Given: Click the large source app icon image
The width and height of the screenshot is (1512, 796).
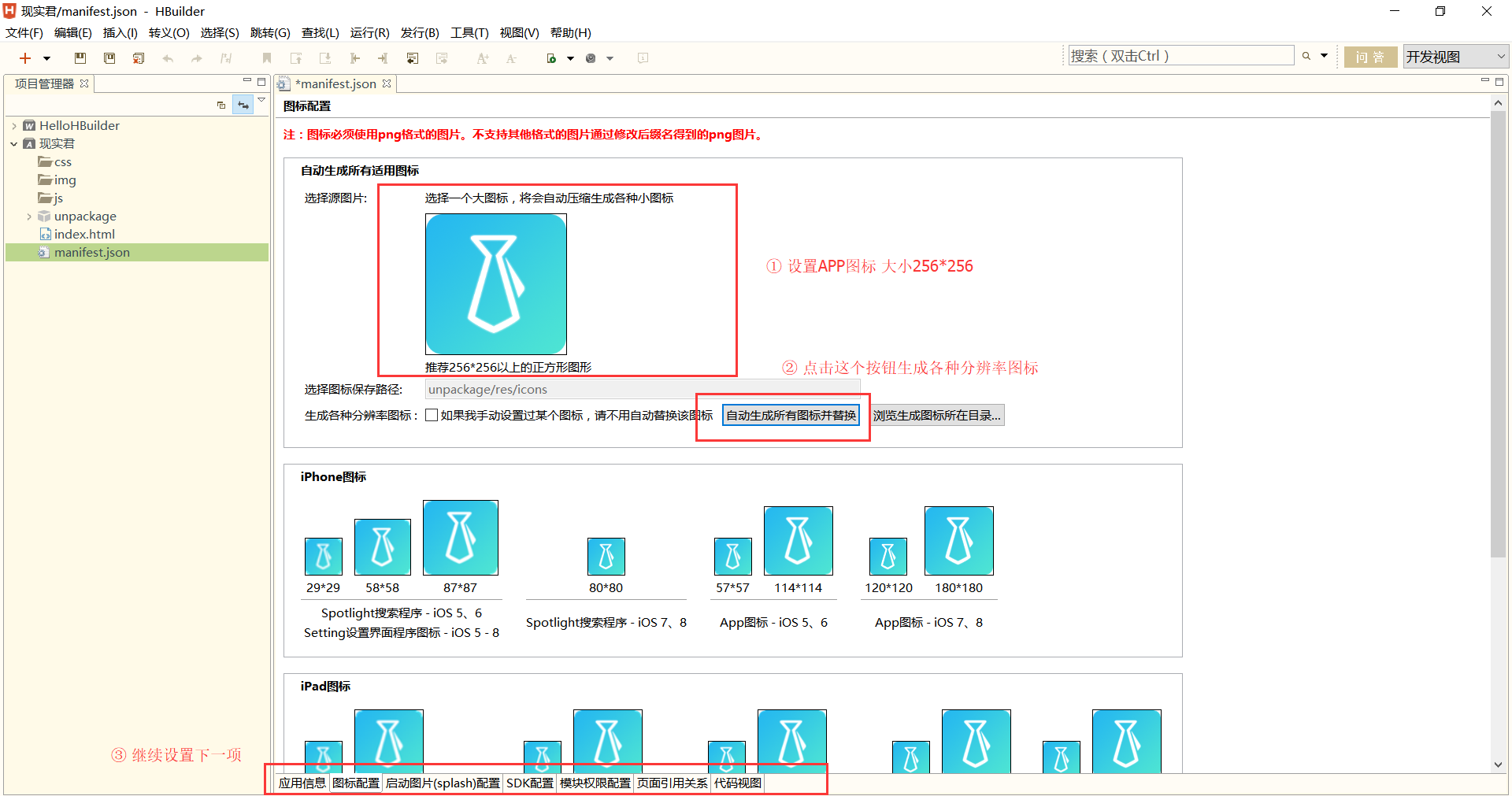Looking at the screenshot, I should coord(496,284).
